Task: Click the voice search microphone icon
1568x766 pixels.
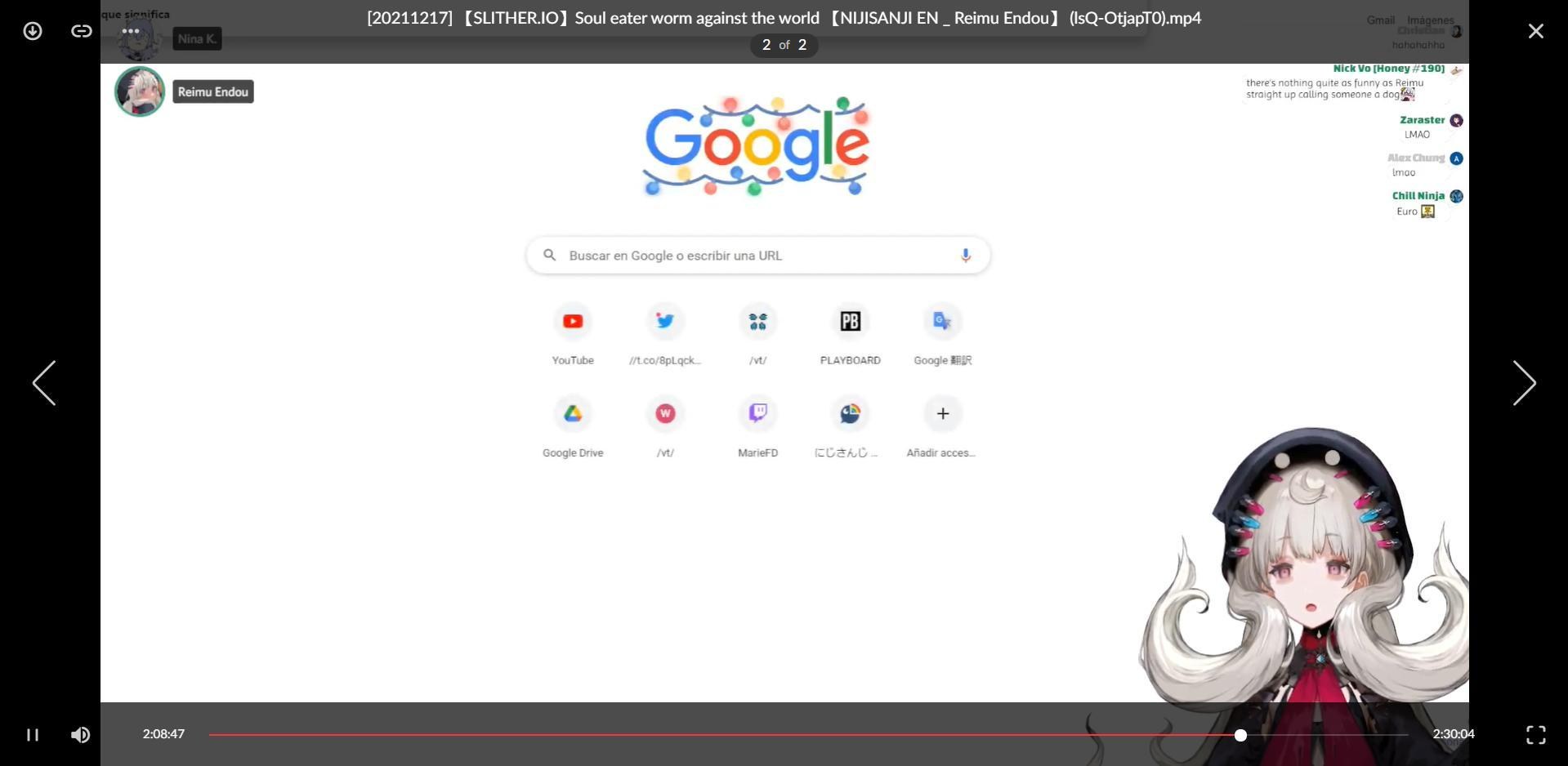Action: [966, 256]
